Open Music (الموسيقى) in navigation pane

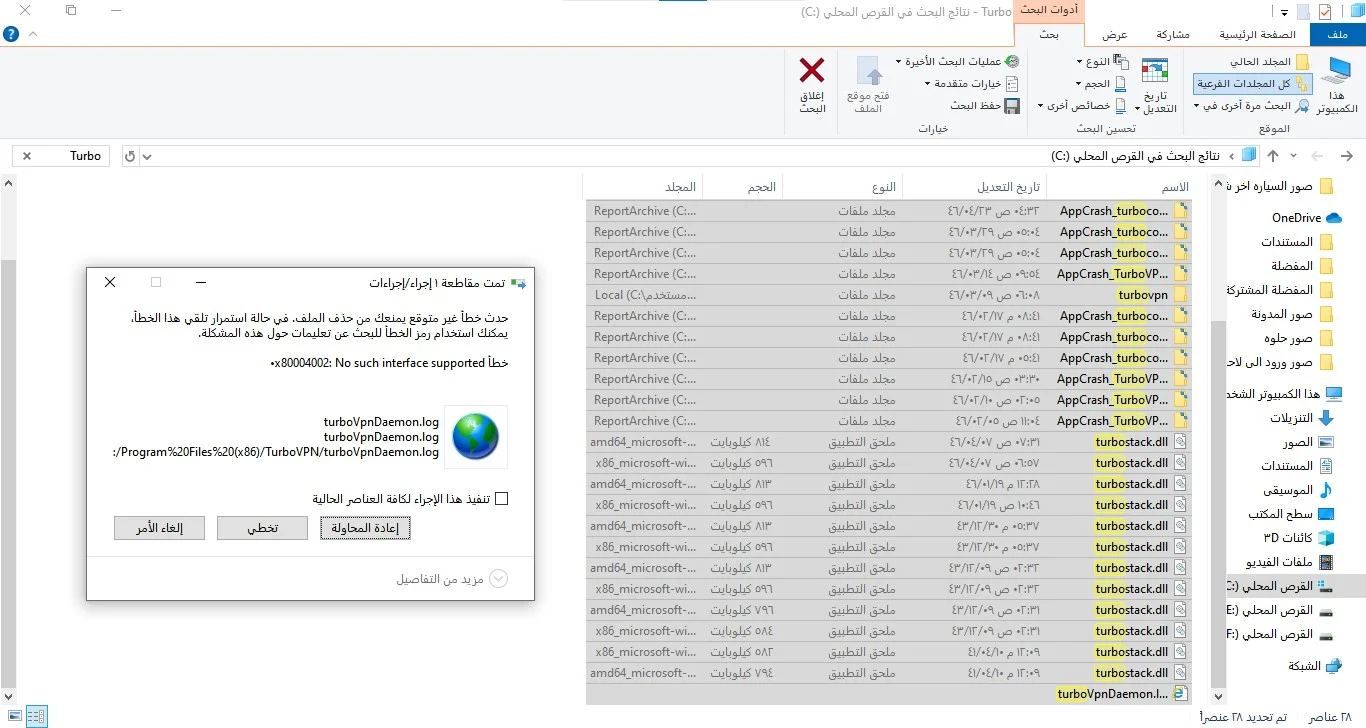(x=1298, y=490)
